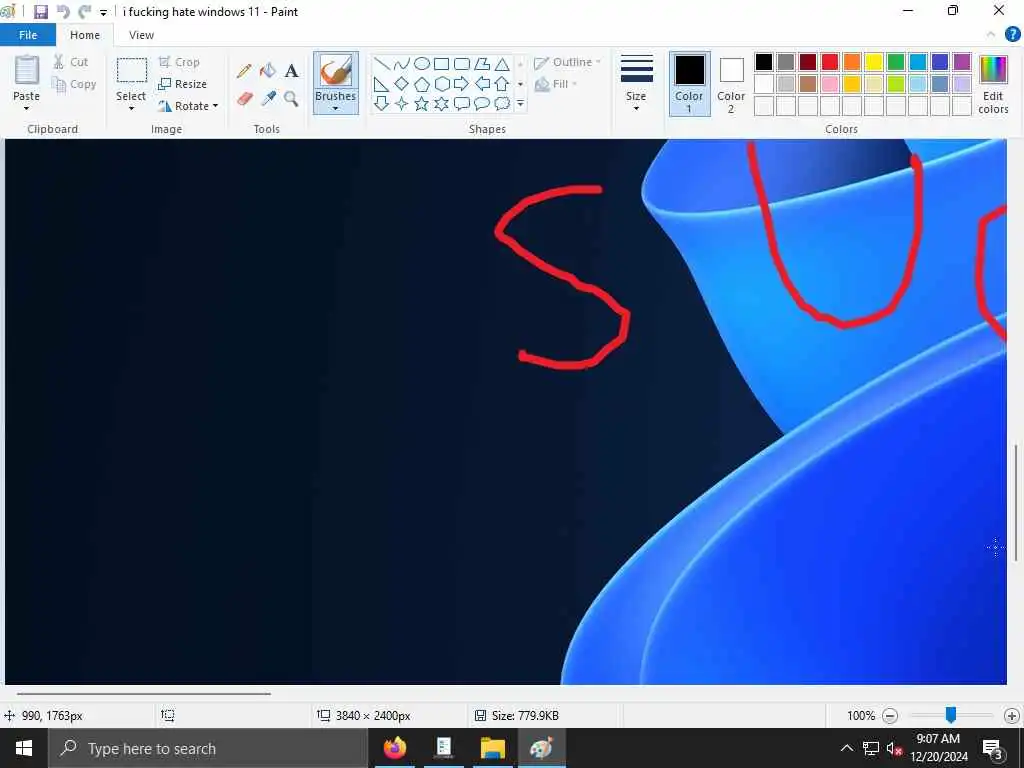Choose the Right triangle shape
Screen dimensions: 1024x768
click(382, 84)
